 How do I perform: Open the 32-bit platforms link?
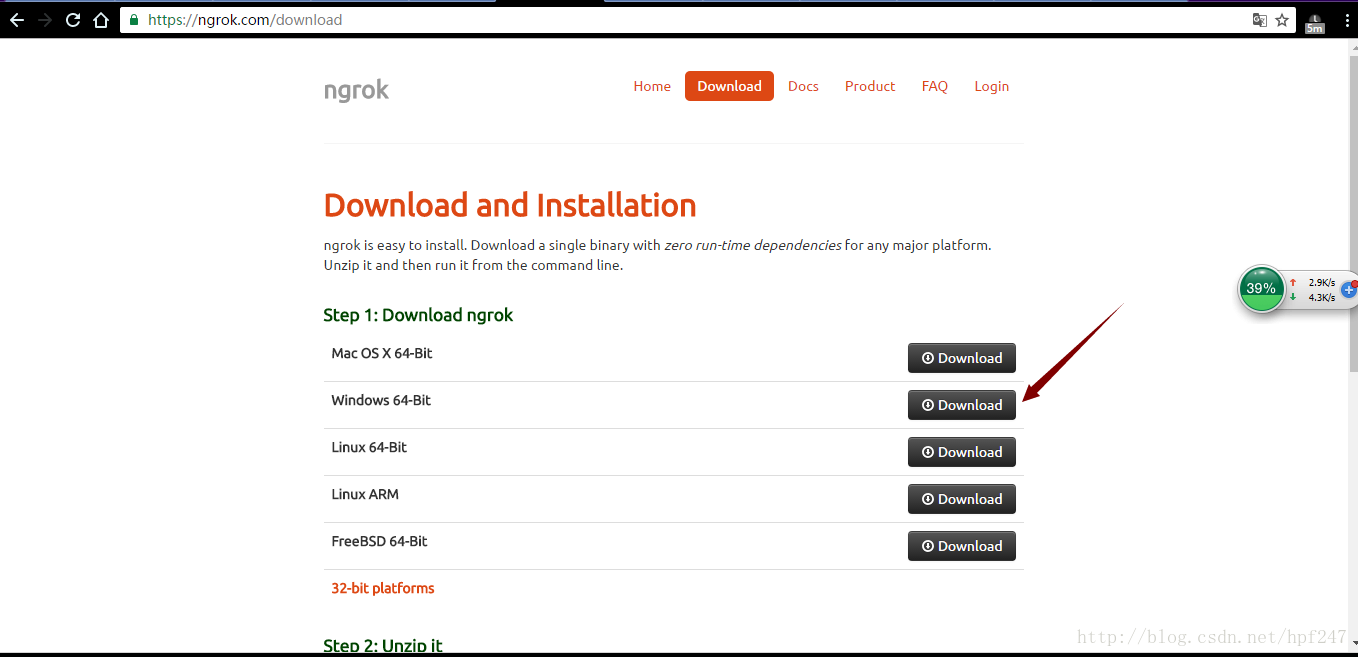pyautogui.click(x=383, y=588)
